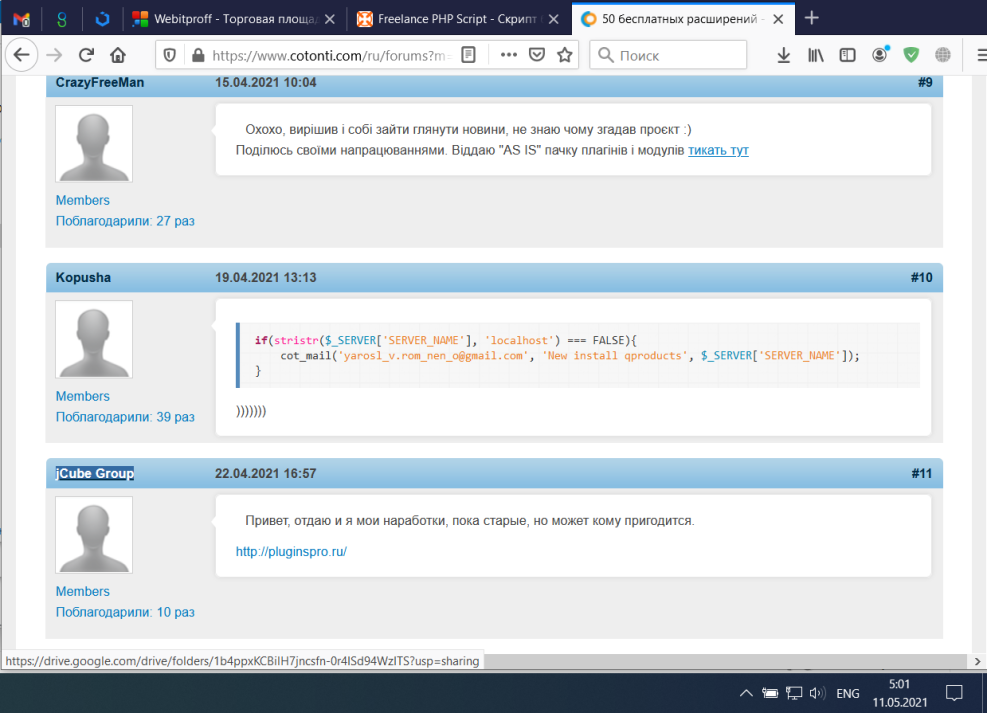Toggle the sidebar view icon

point(847,55)
